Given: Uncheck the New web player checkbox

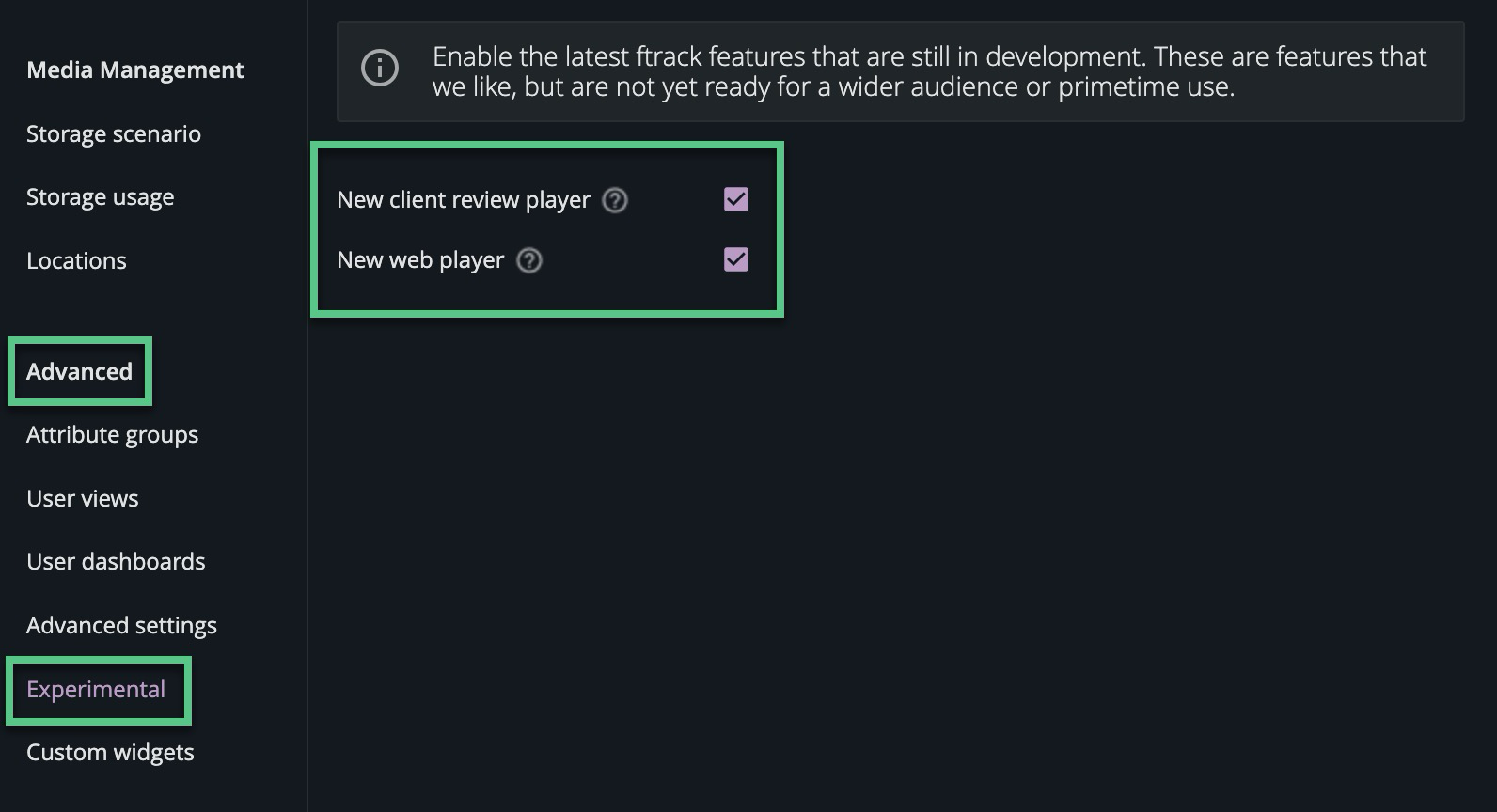Looking at the screenshot, I should (736, 259).
